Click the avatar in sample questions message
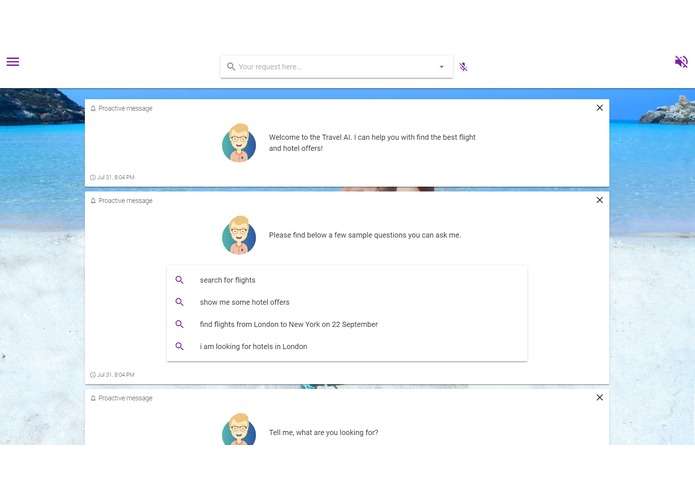This screenshot has width=695, height=494. click(x=239, y=235)
